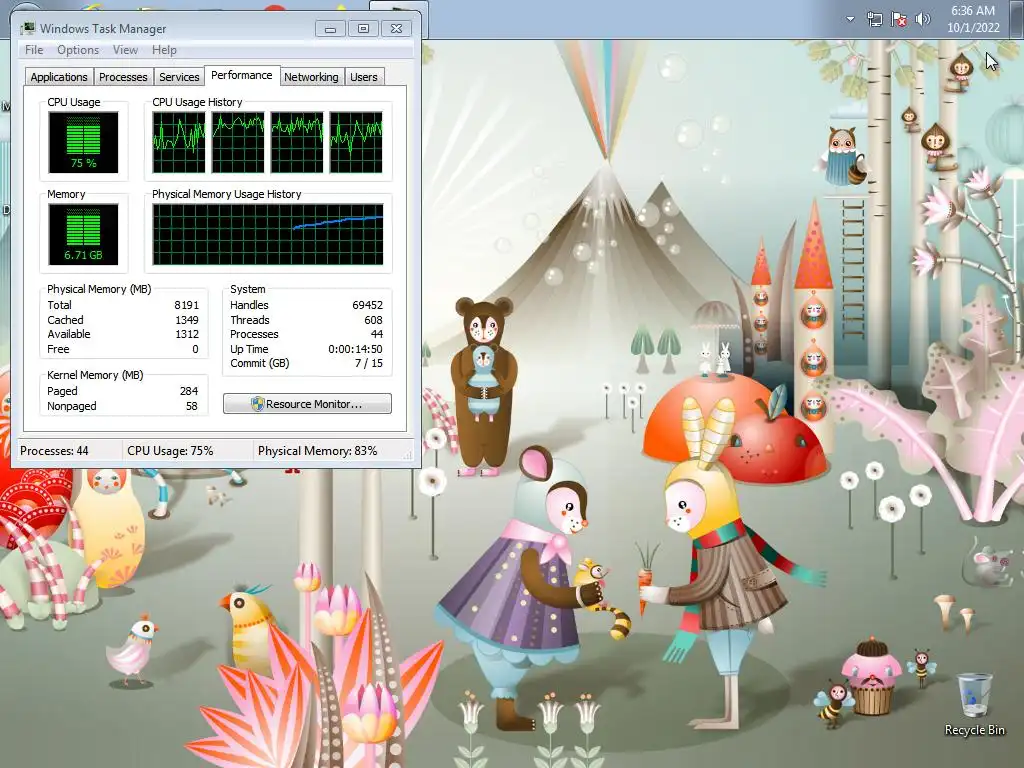1024x768 pixels.
Task: Open the clock showing 6:36 AM
Action: pos(973,10)
